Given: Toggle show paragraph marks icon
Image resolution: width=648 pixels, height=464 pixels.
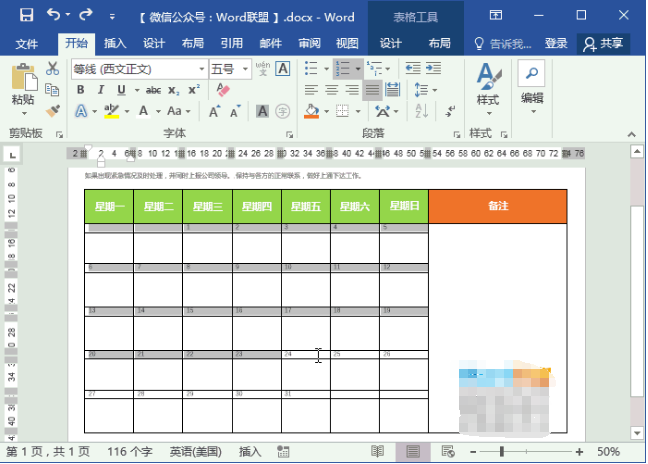Looking at the screenshot, I should [450, 112].
